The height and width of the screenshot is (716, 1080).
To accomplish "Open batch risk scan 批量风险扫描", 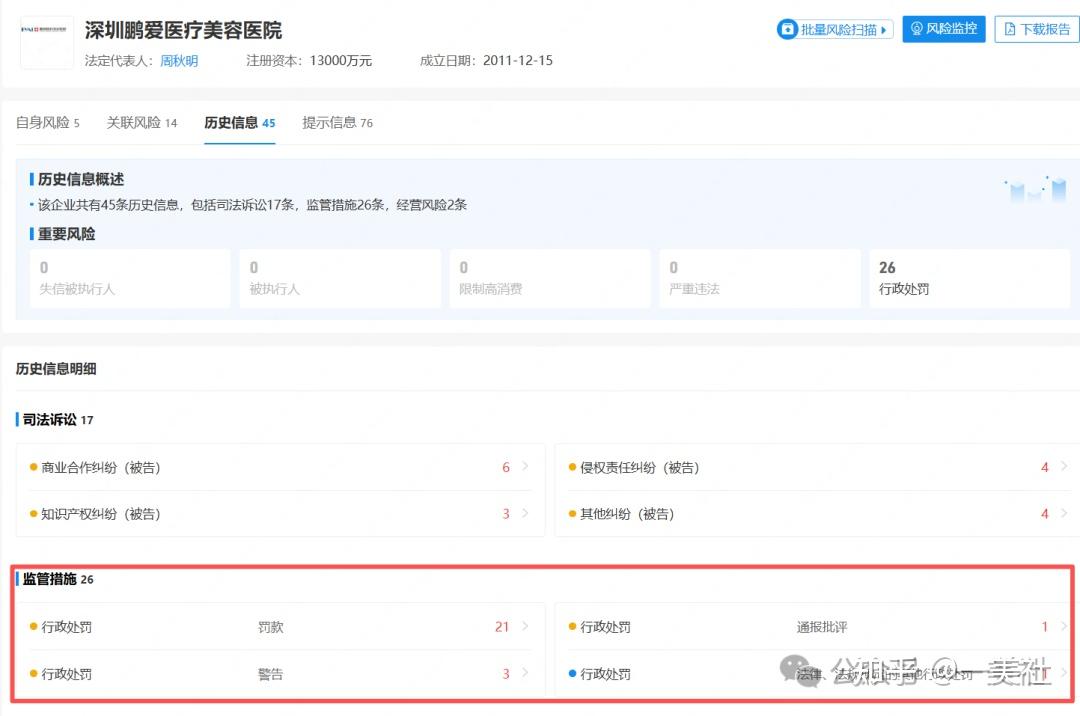I will click(835, 30).
